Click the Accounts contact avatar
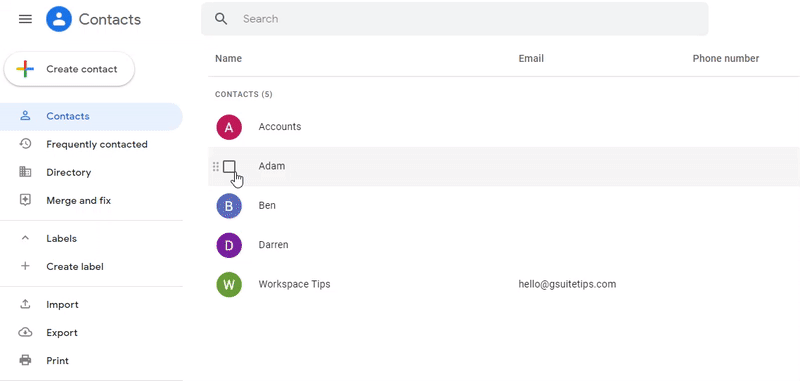800x381 pixels. point(229,127)
